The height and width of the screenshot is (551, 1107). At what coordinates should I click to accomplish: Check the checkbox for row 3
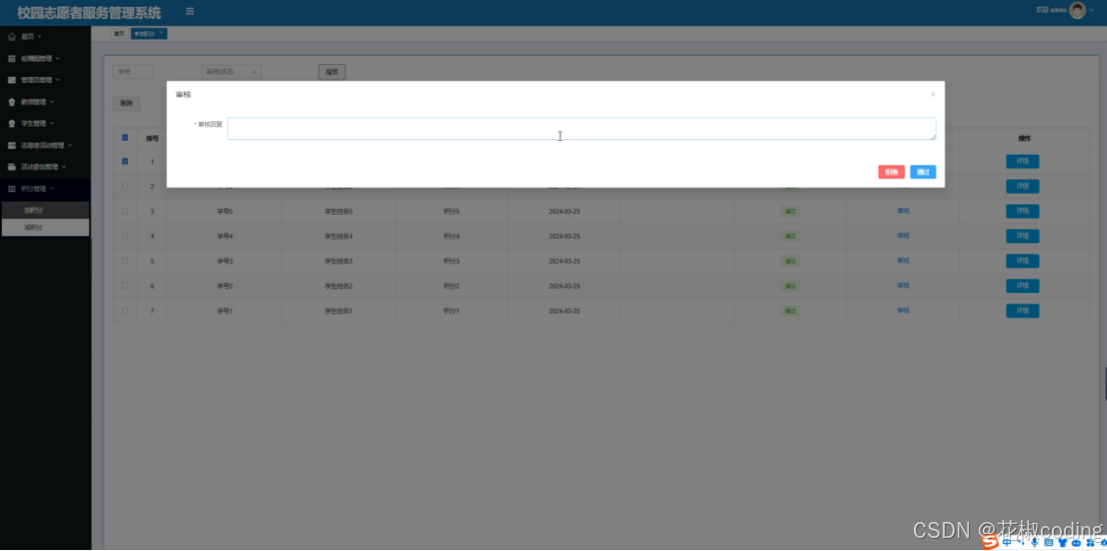pos(125,211)
